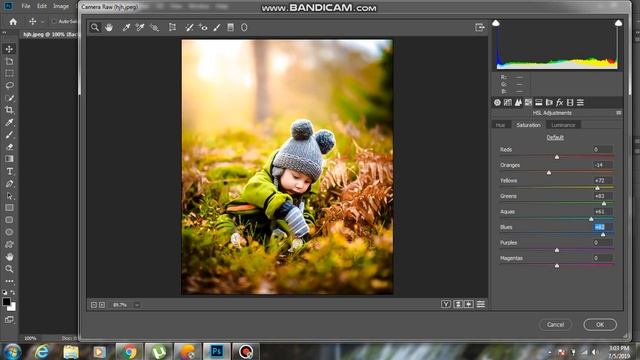Click the foreground color swatch in Photoshop toolbar
This screenshot has width=640, height=360.
click(6, 302)
